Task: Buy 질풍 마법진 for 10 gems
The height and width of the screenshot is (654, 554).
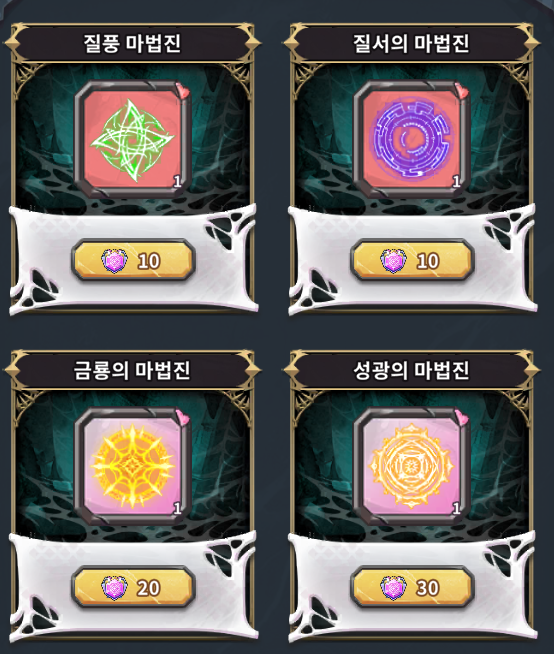Action: point(133,261)
